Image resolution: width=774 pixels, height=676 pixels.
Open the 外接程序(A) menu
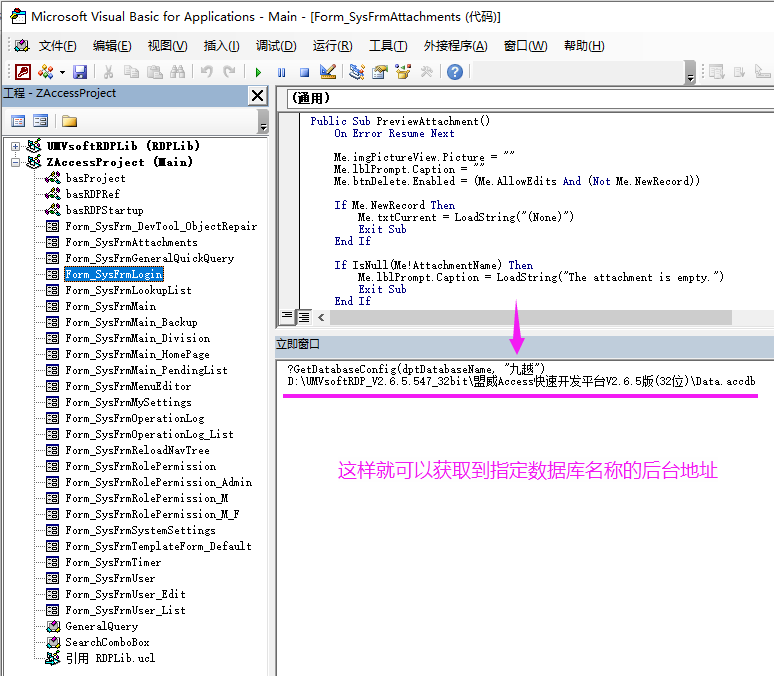[x=455, y=46]
